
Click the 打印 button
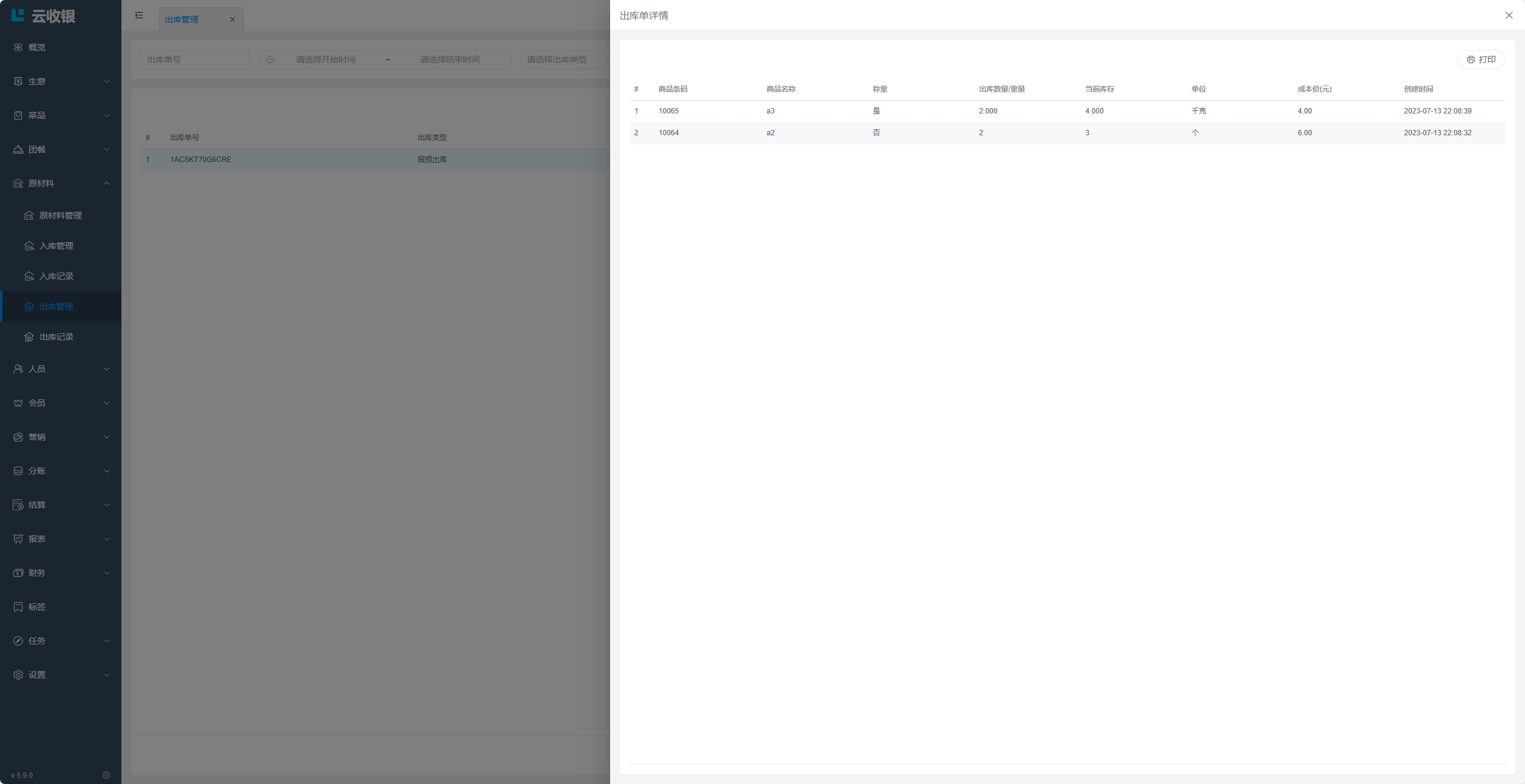1481,59
